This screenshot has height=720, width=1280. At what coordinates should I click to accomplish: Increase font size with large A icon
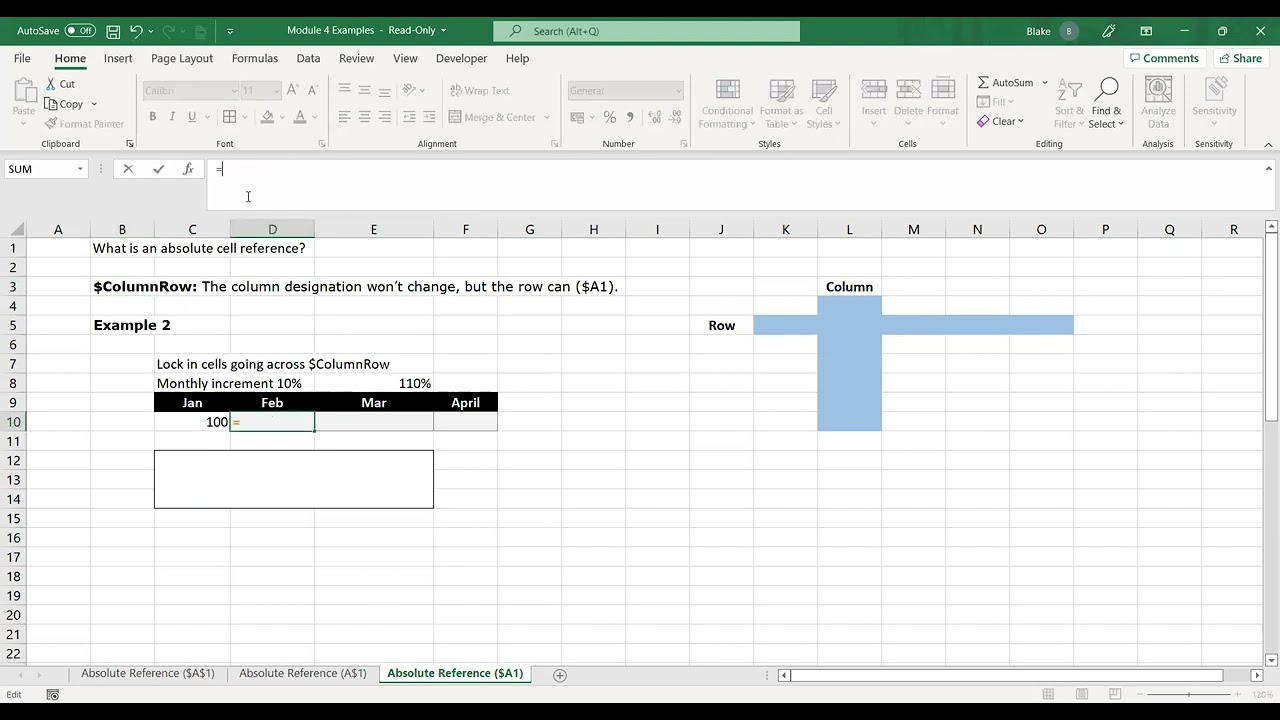[x=293, y=90]
